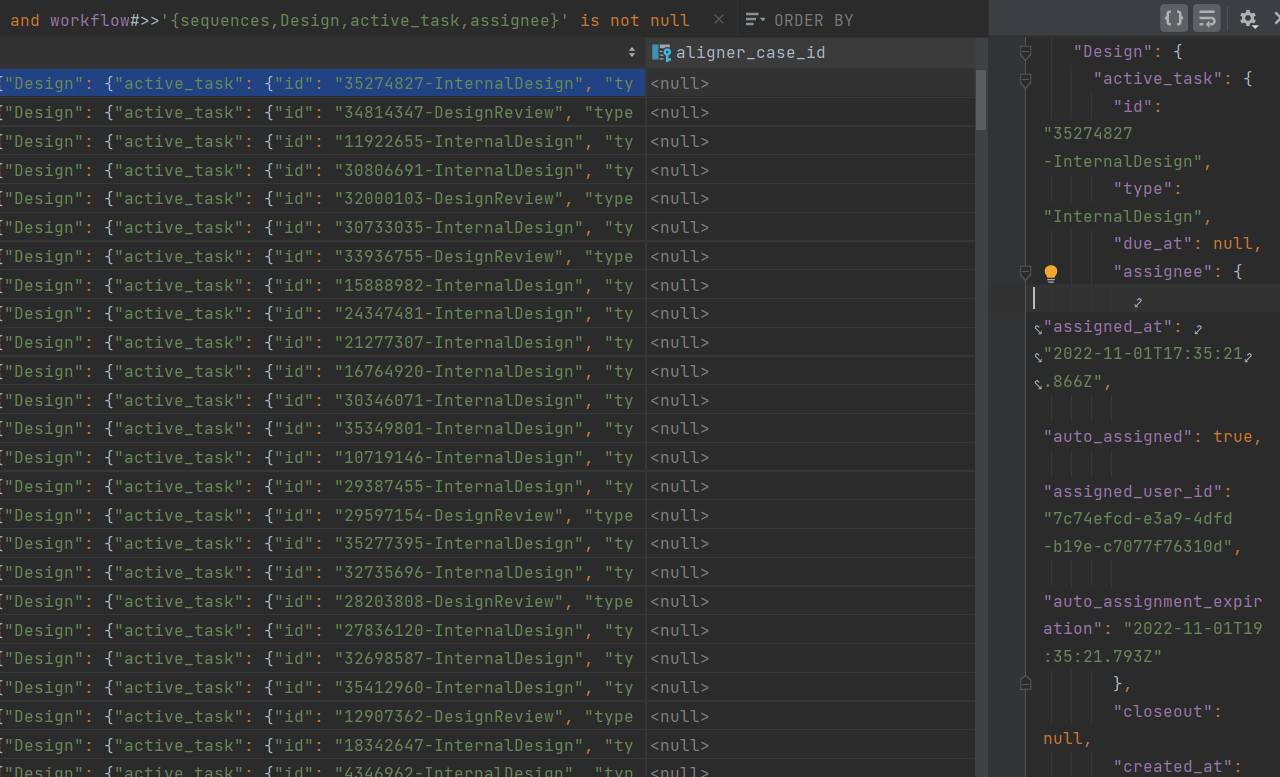
Task: Click the "assigned_user_id" key in JSON
Action: (1133, 492)
